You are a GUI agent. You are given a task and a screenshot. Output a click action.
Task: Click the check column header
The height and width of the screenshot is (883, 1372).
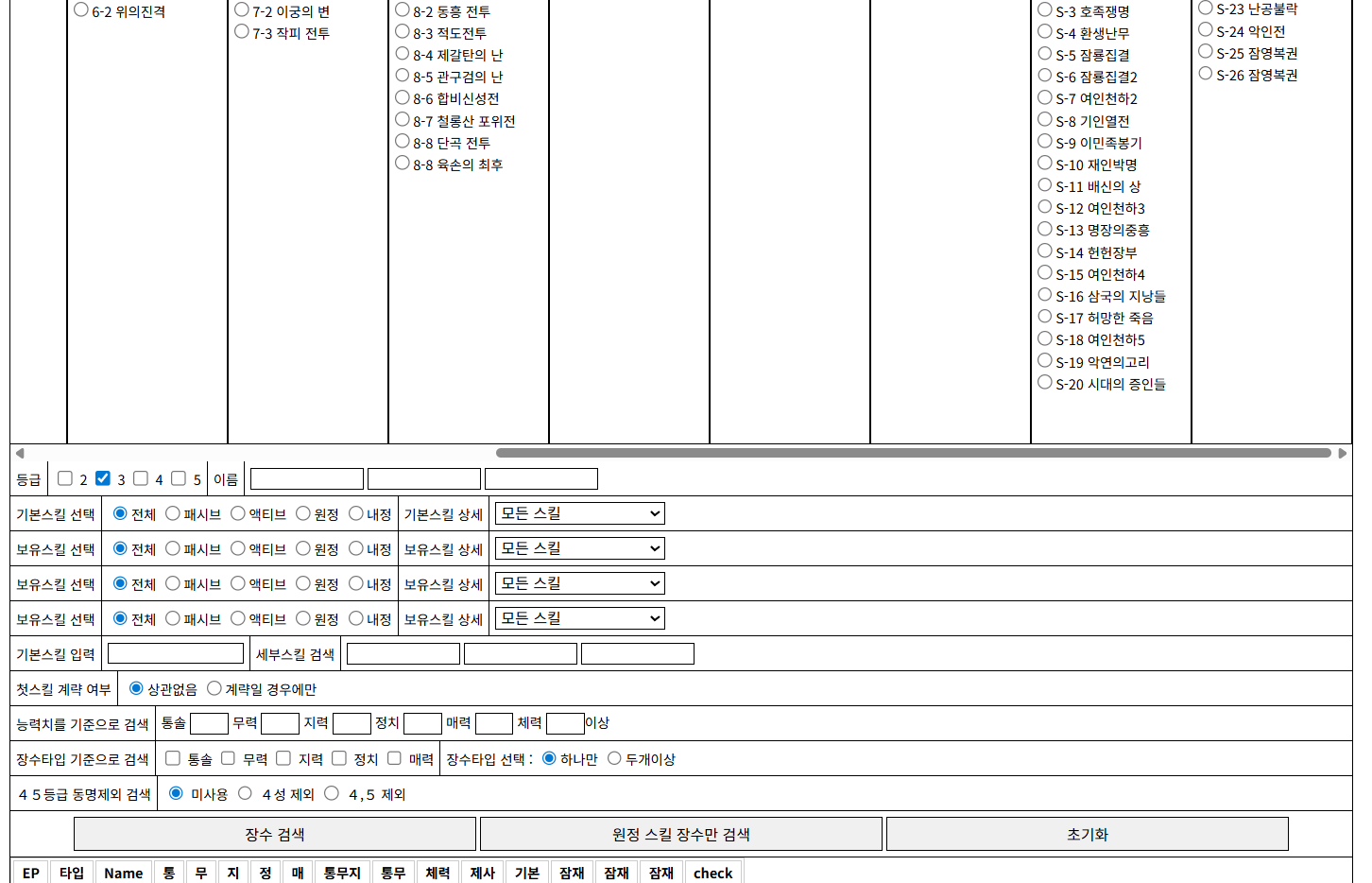click(x=712, y=873)
